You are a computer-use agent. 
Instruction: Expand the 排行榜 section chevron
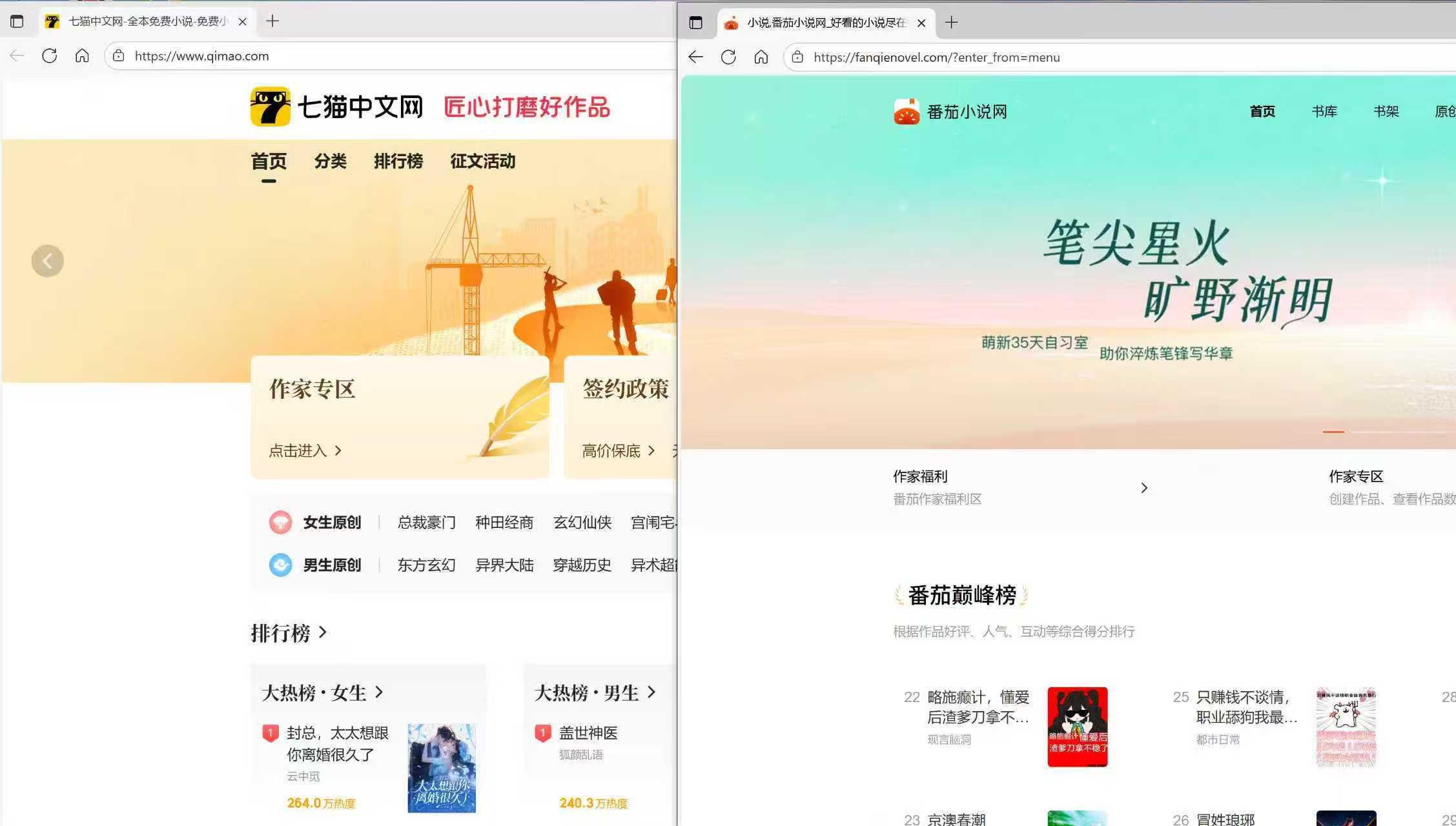[x=323, y=633]
